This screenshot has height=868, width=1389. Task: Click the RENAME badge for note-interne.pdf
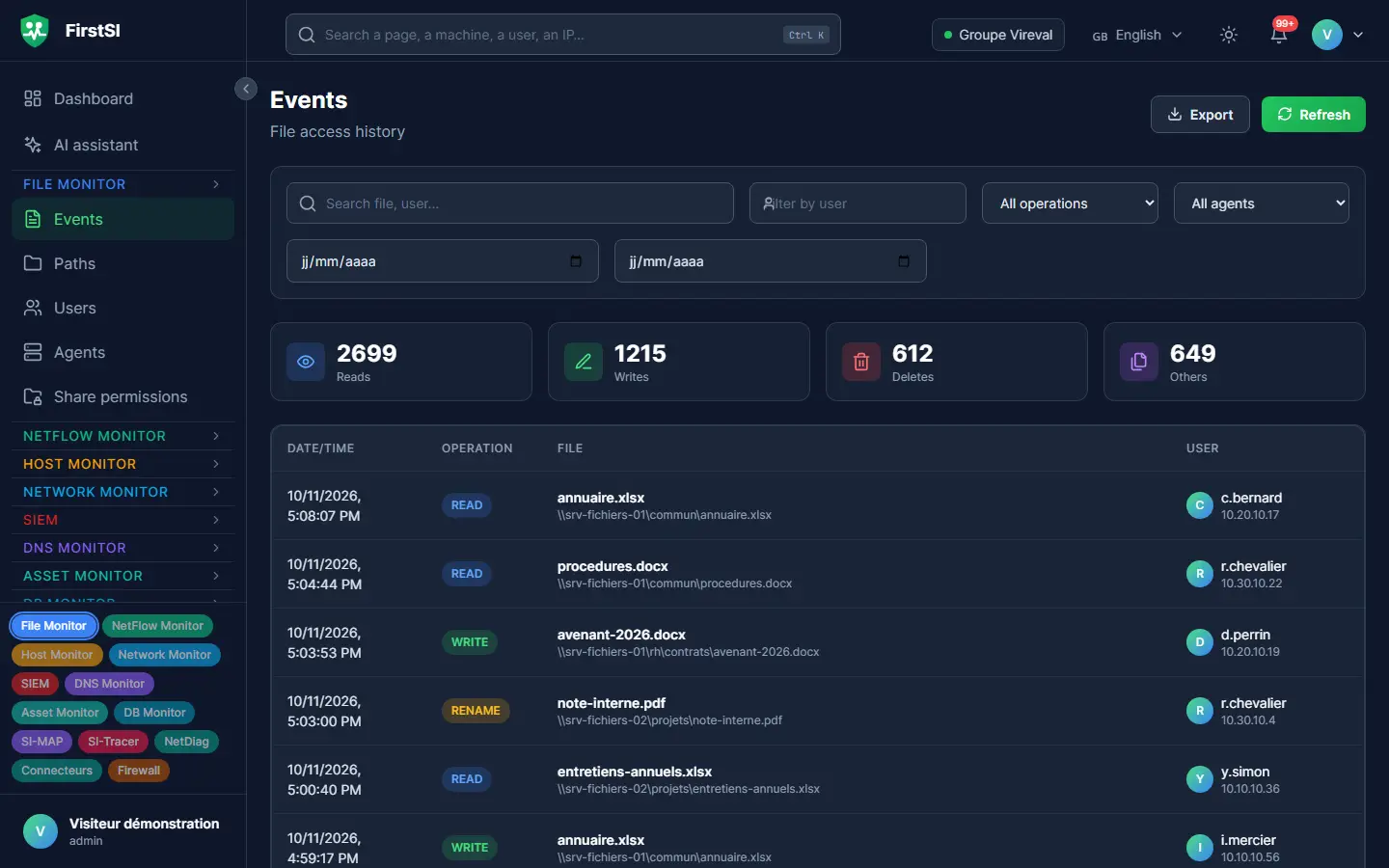coord(476,711)
